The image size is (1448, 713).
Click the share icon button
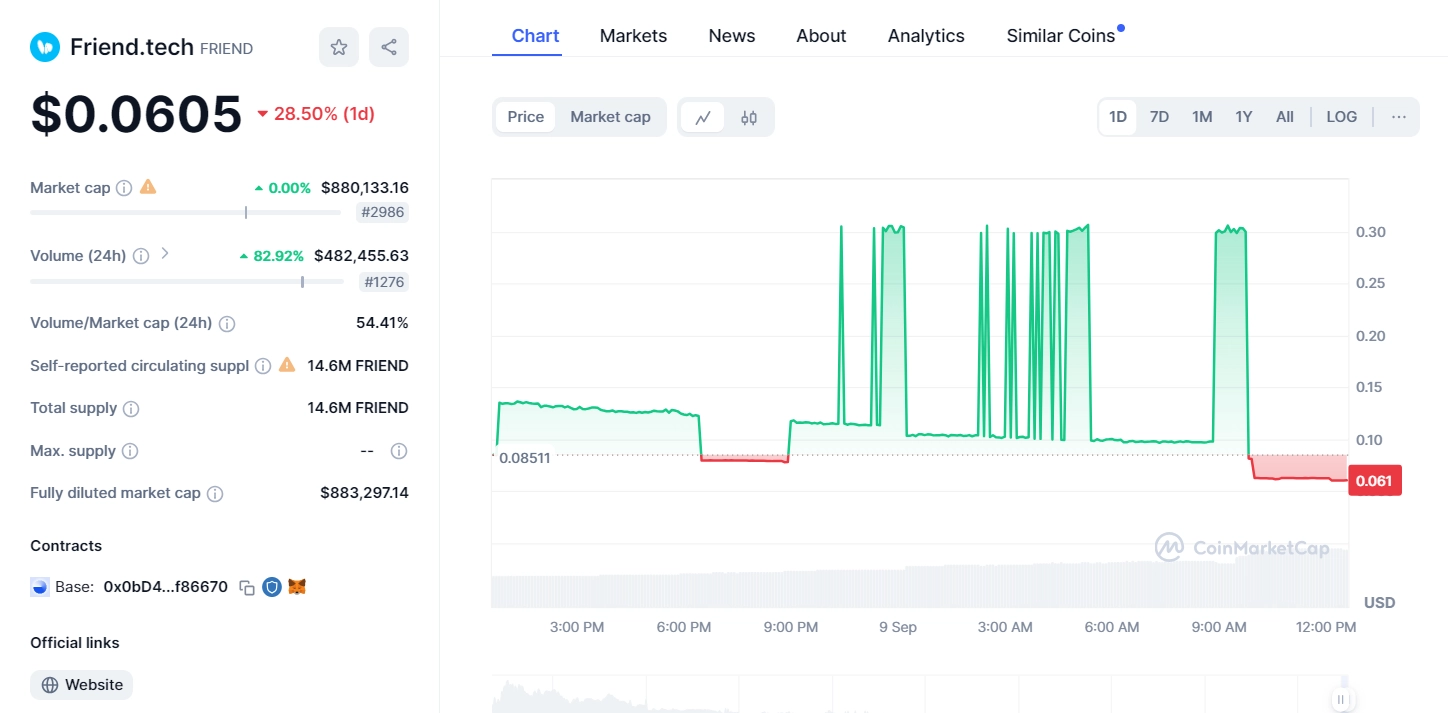[389, 47]
